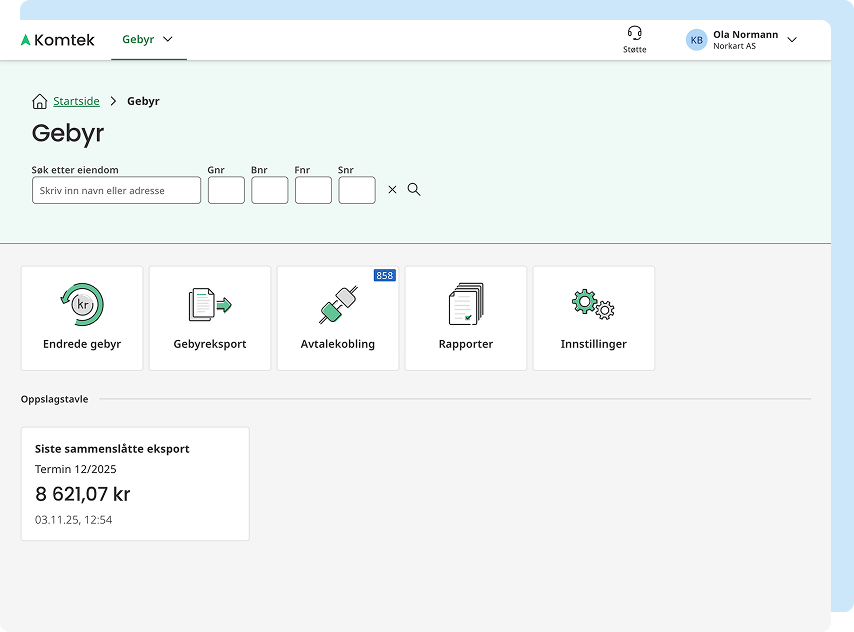
Task: Click the Komtek logo
Action: [58, 40]
